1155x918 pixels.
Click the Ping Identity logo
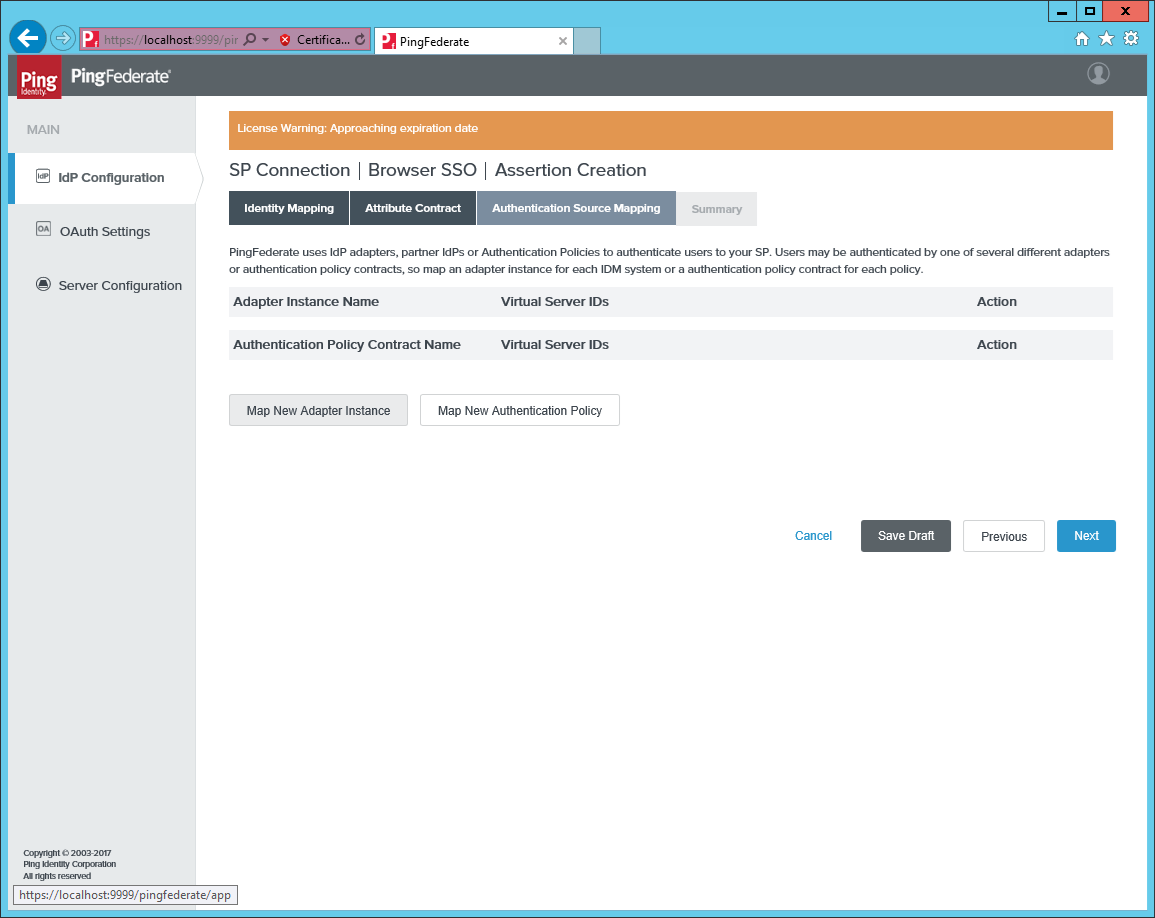pyautogui.click(x=39, y=77)
